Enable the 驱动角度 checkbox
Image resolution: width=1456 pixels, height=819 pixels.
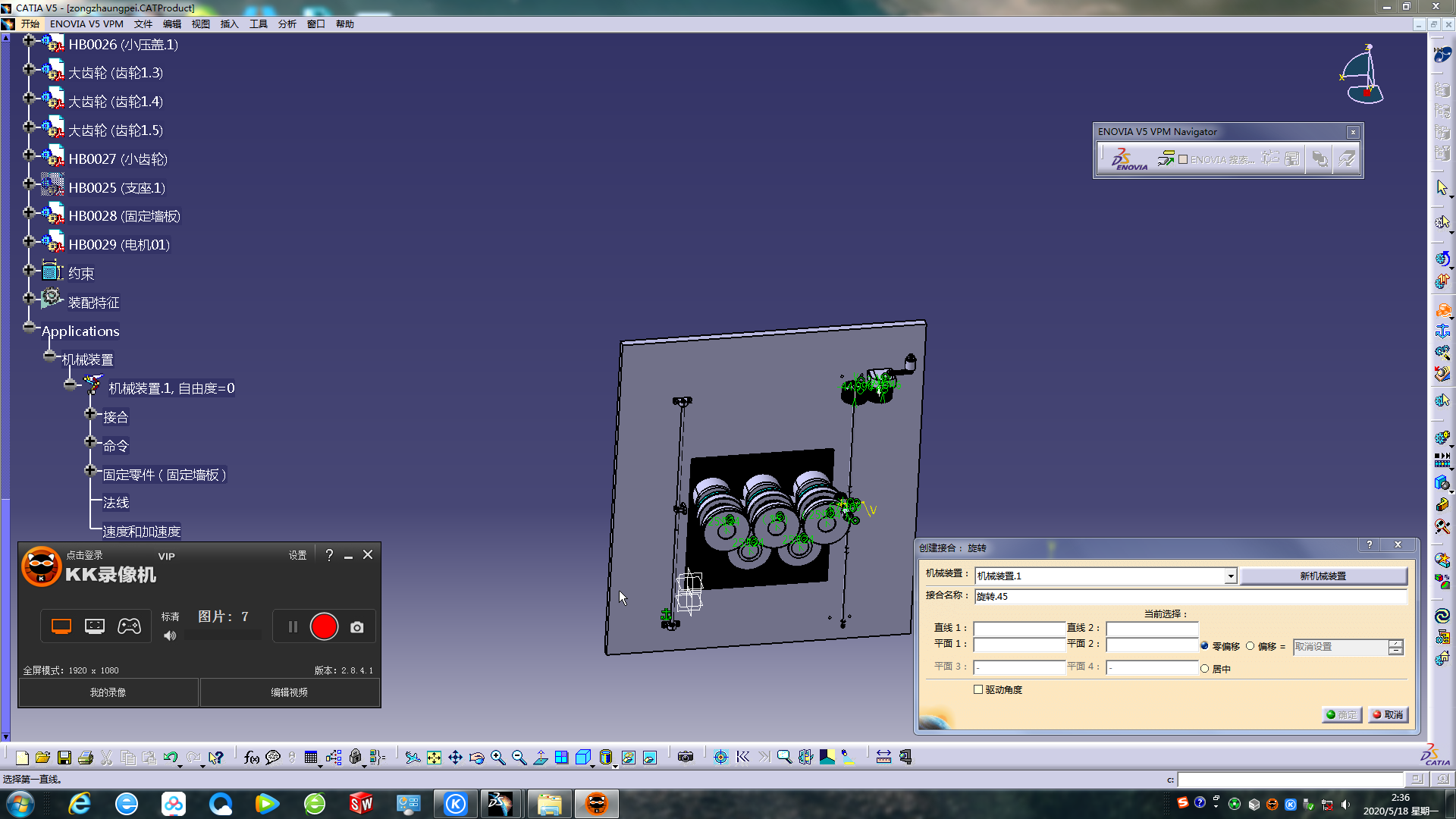pyautogui.click(x=978, y=690)
